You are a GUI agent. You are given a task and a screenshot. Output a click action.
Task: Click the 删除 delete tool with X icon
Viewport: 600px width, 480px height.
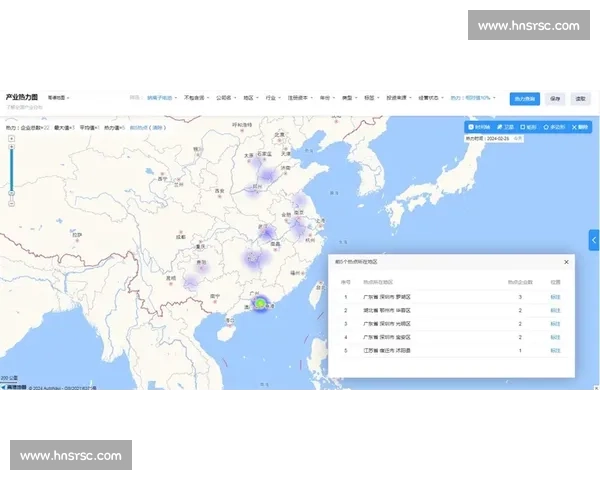click(579, 127)
